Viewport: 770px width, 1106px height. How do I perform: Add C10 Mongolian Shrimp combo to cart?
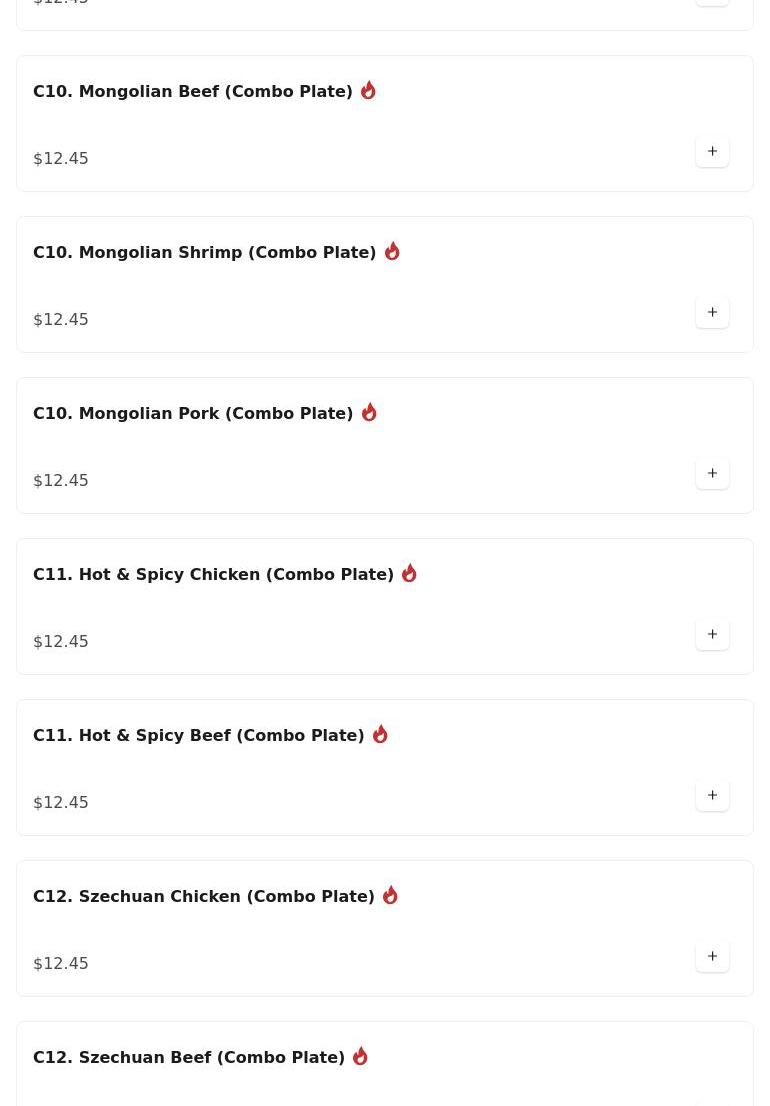point(712,313)
